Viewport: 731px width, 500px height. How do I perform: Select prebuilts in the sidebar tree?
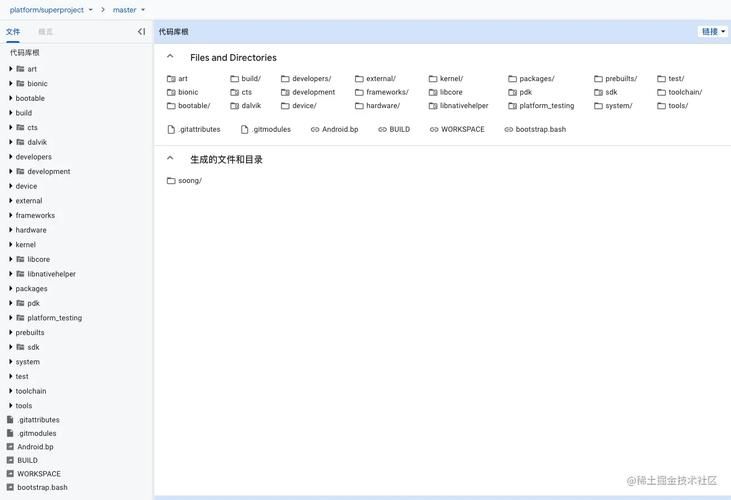point(30,333)
